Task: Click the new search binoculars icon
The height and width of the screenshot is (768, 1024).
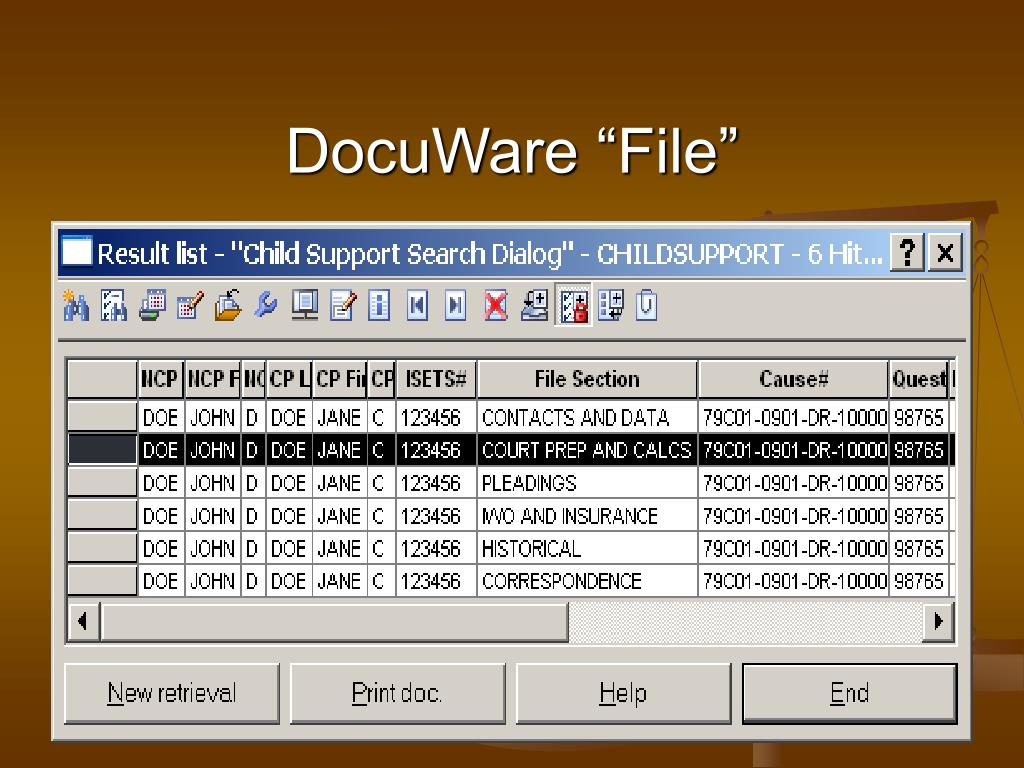Action: 76,305
